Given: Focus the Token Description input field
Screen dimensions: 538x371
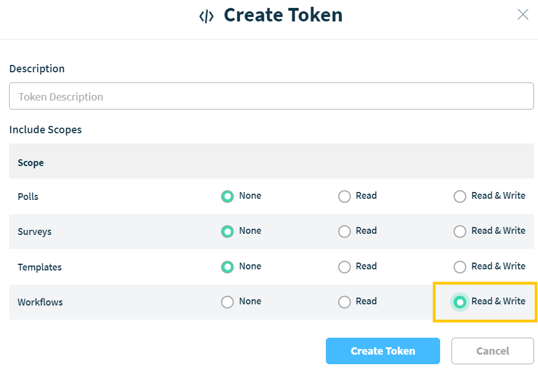Looking at the screenshot, I should (271, 96).
